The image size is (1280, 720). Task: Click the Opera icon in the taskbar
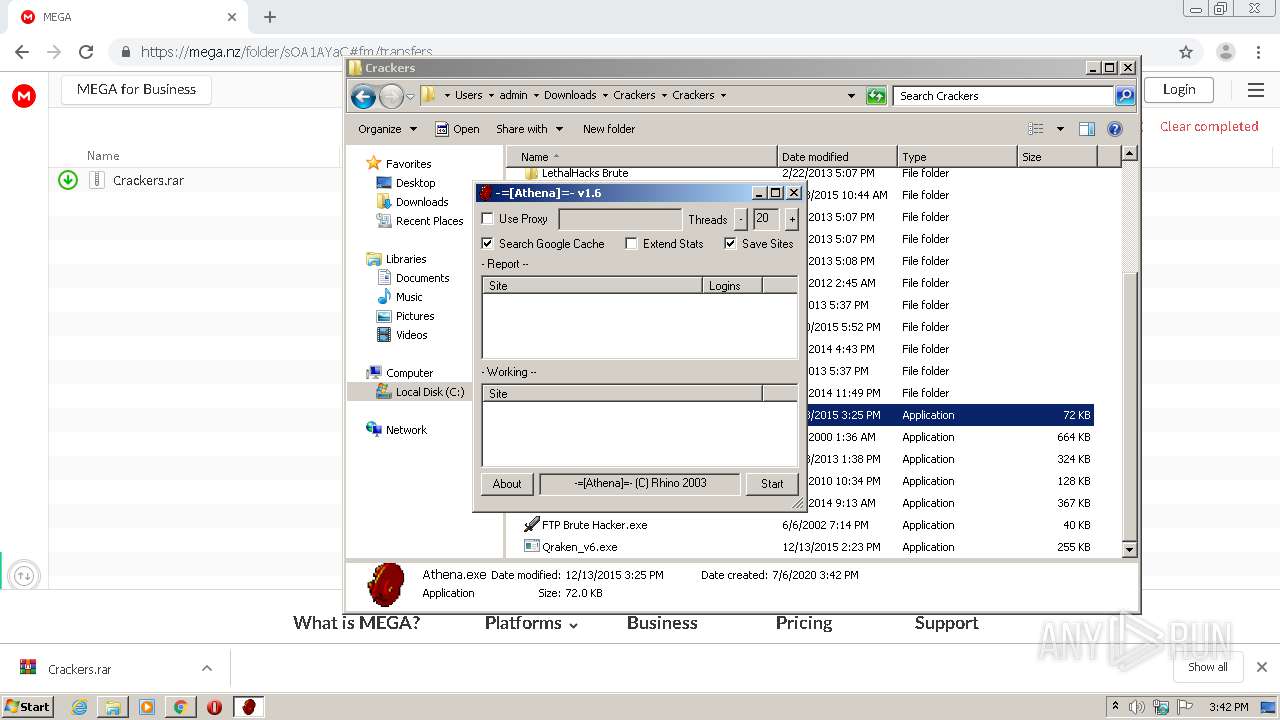click(214, 707)
